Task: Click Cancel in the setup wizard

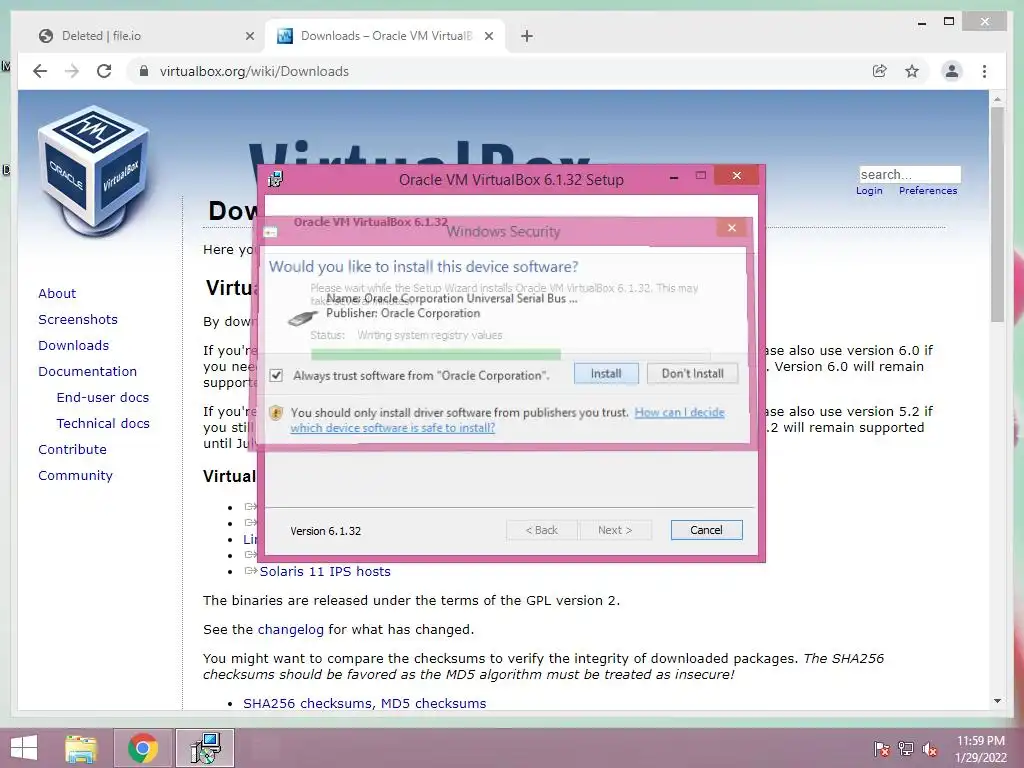Action: [707, 530]
